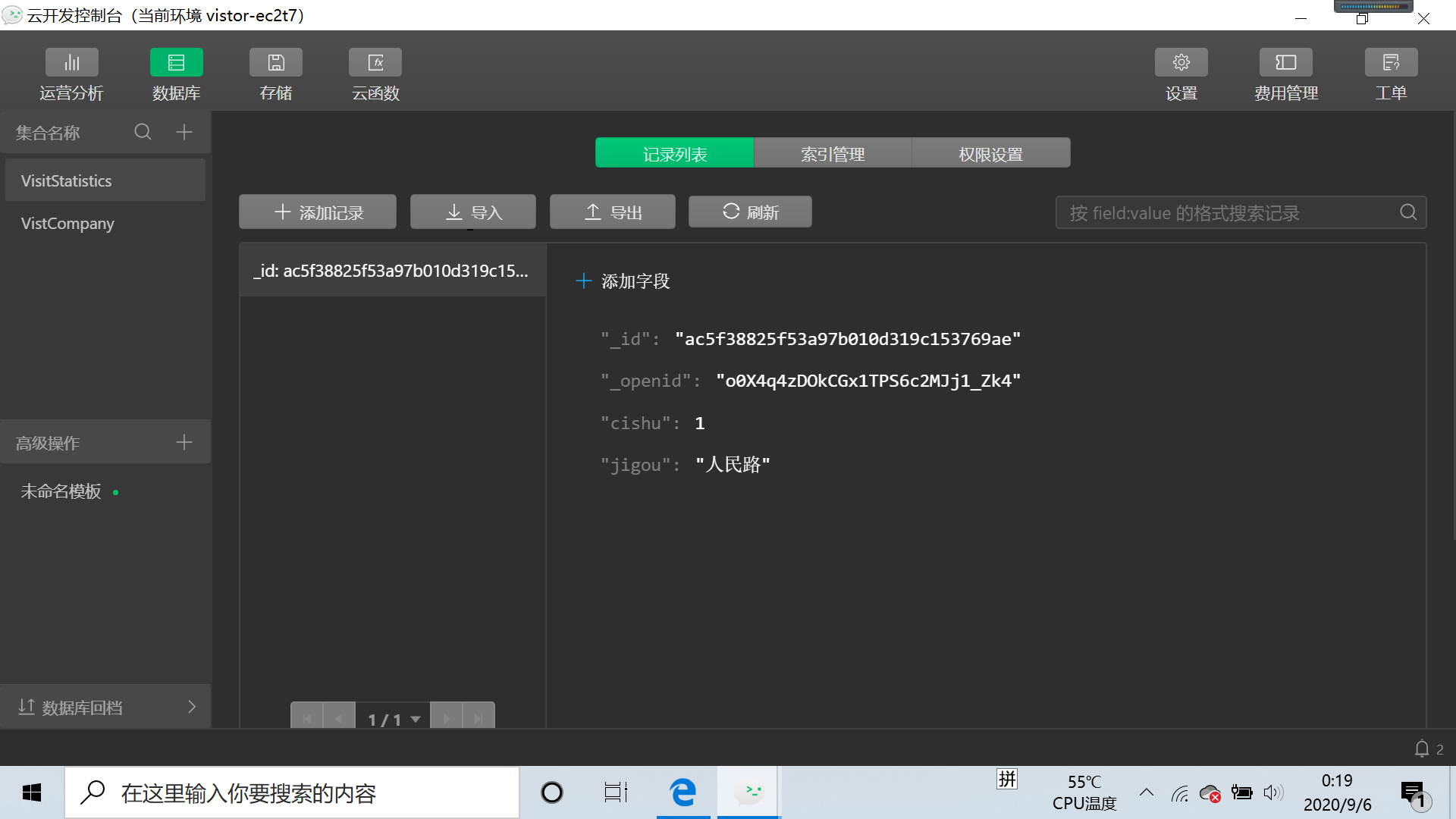The image size is (1456, 819).
Task: Select the VistCompany collection
Action: pyautogui.click(x=105, y=224)
